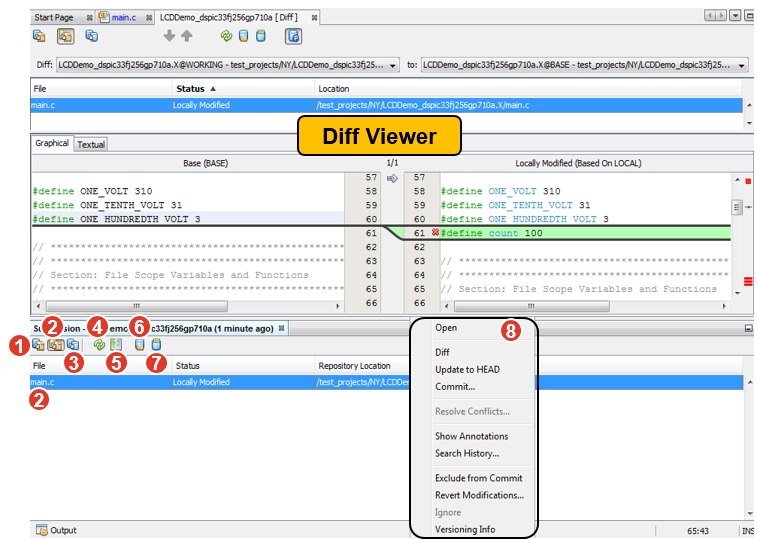Switch to the Textual tab
Image resolution: width=757 pixels, height=540 pixels.
click(91, 144)
